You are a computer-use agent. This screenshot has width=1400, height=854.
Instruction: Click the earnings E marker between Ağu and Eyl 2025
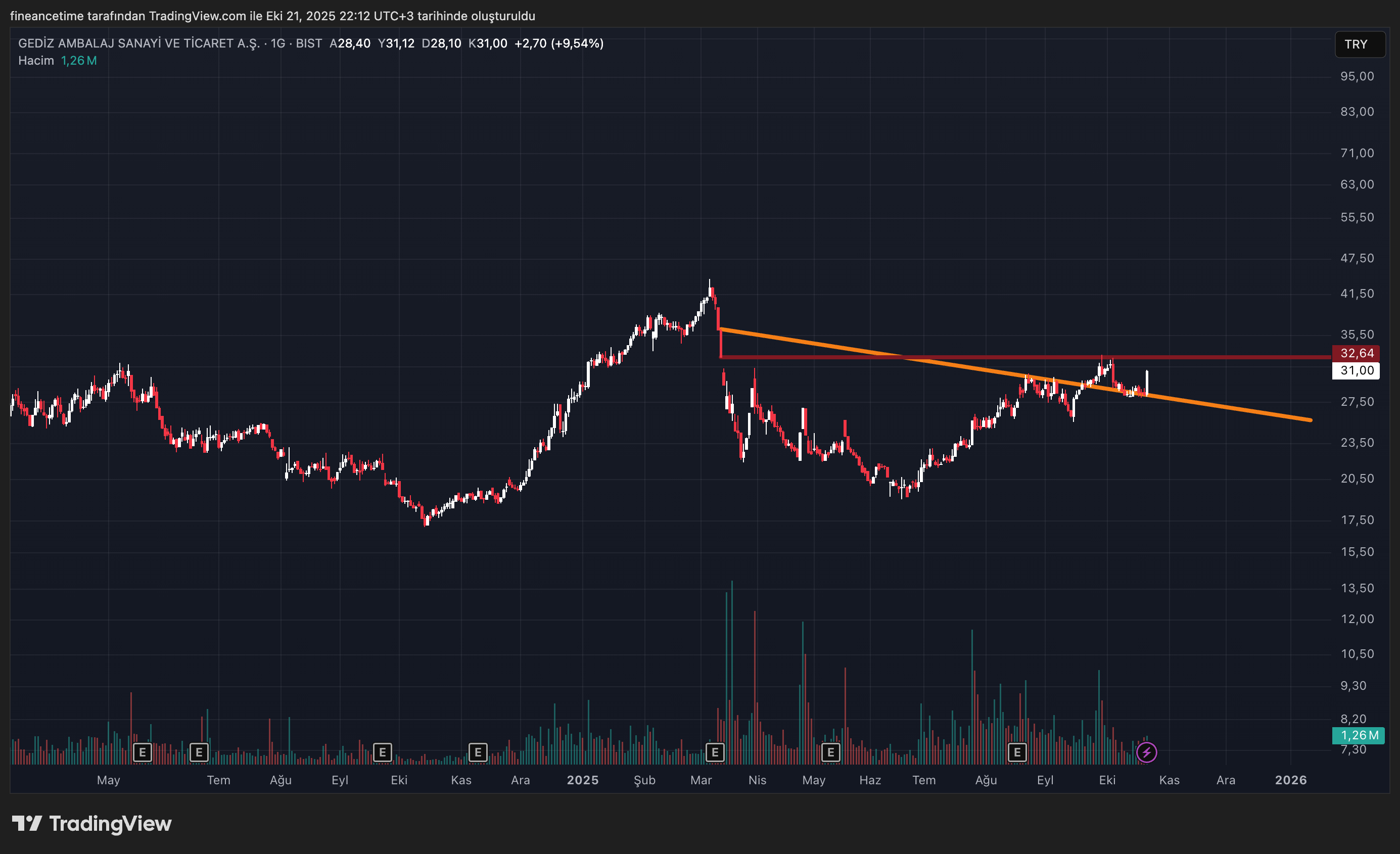coord(1017,752)
